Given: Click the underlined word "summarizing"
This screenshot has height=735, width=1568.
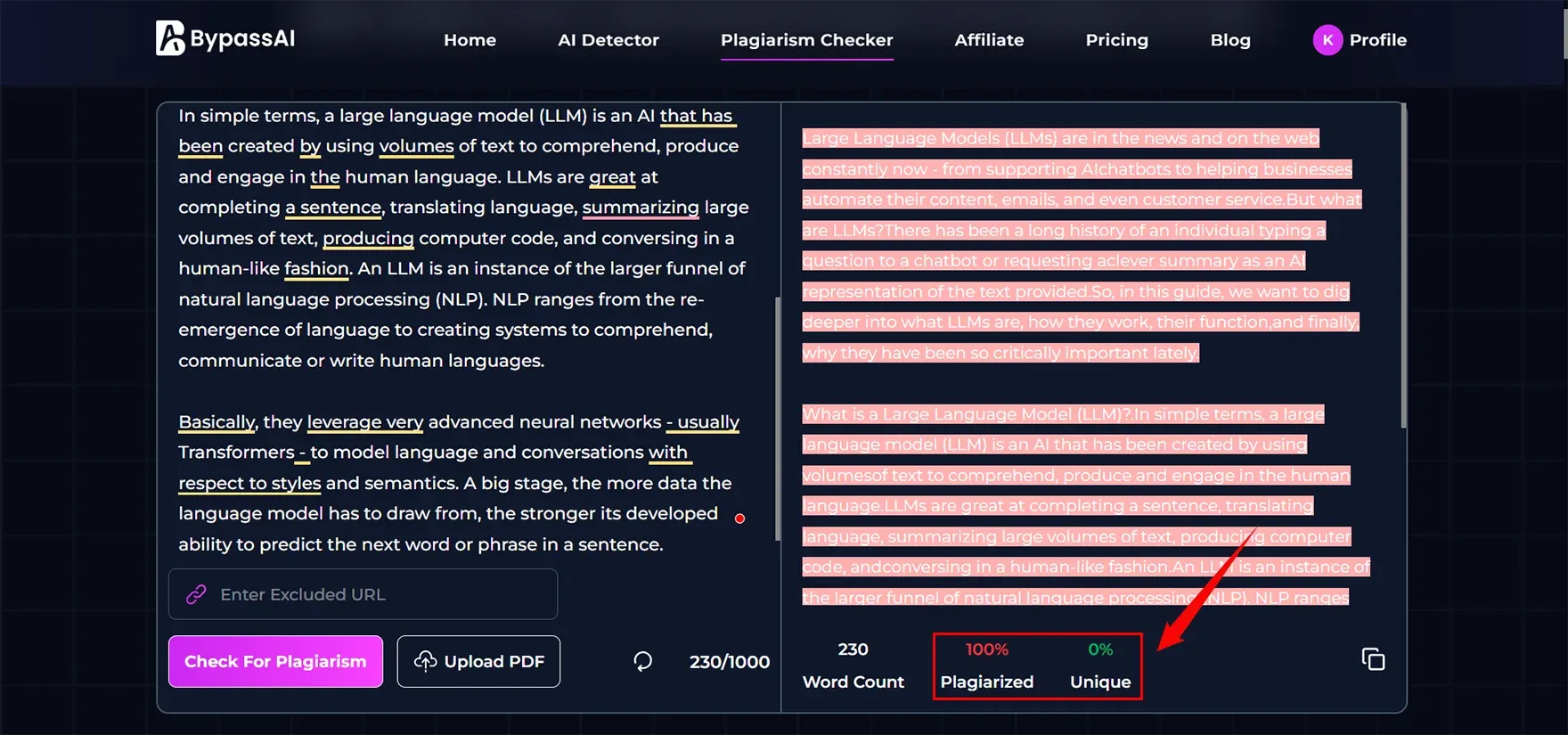Looking at the screenshot, I should pyautogui.click(x=641, y=208).
